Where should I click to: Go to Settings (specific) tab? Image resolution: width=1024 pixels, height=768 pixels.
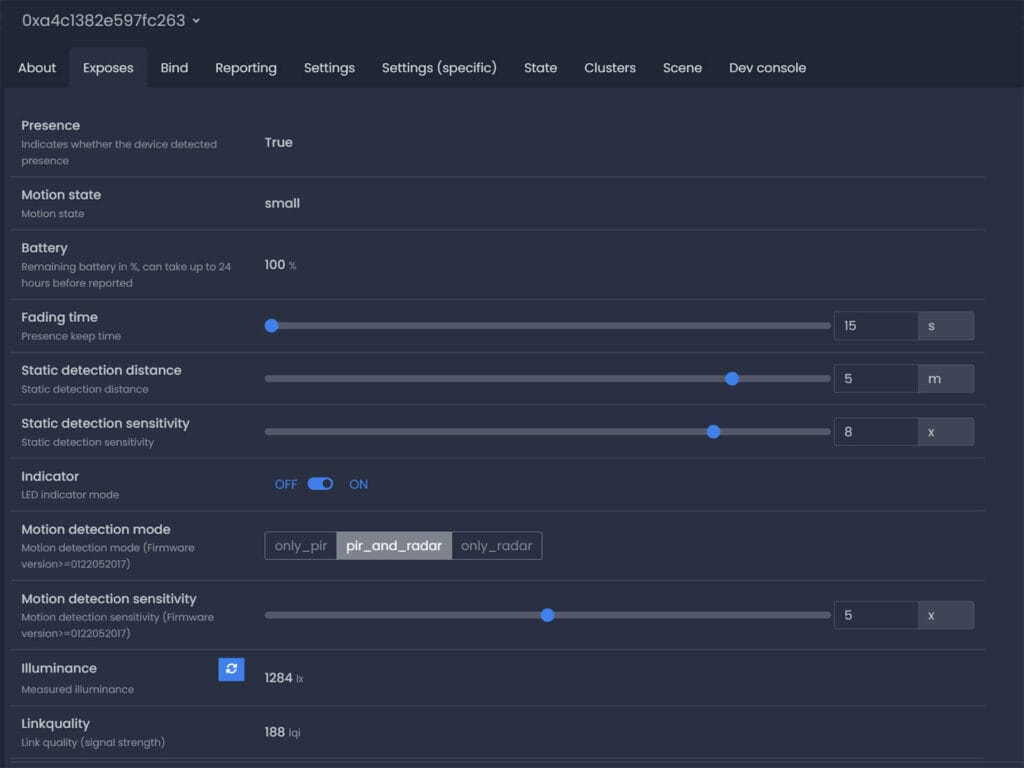point(439,68)
